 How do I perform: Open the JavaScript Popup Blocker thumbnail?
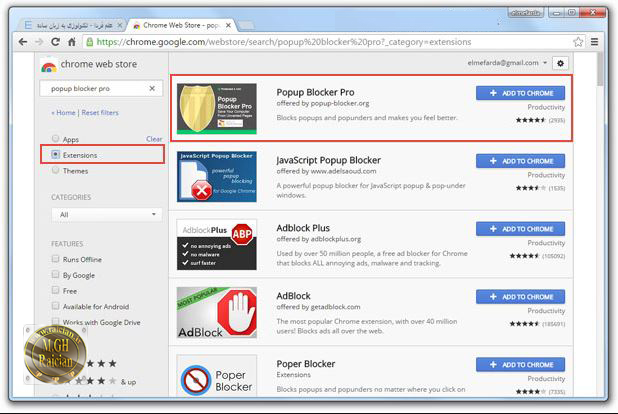pos(217,177)
